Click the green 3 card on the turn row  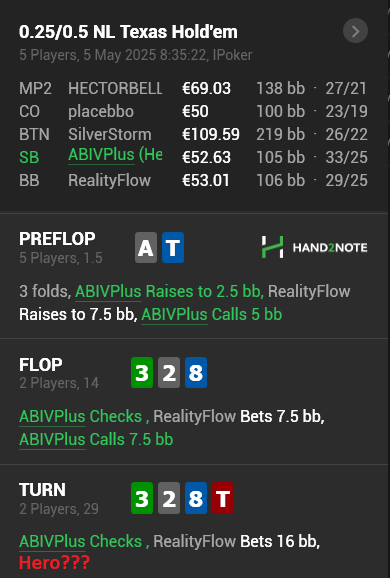coord(142,498)
